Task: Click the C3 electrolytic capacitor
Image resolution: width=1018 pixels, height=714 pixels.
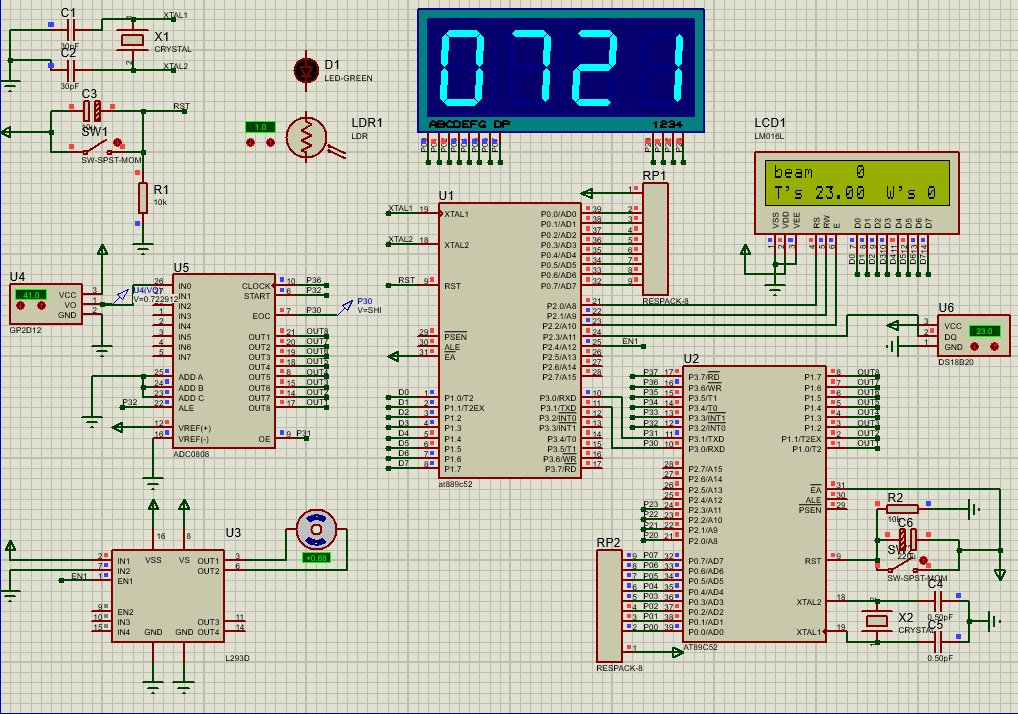Action: 92,111
